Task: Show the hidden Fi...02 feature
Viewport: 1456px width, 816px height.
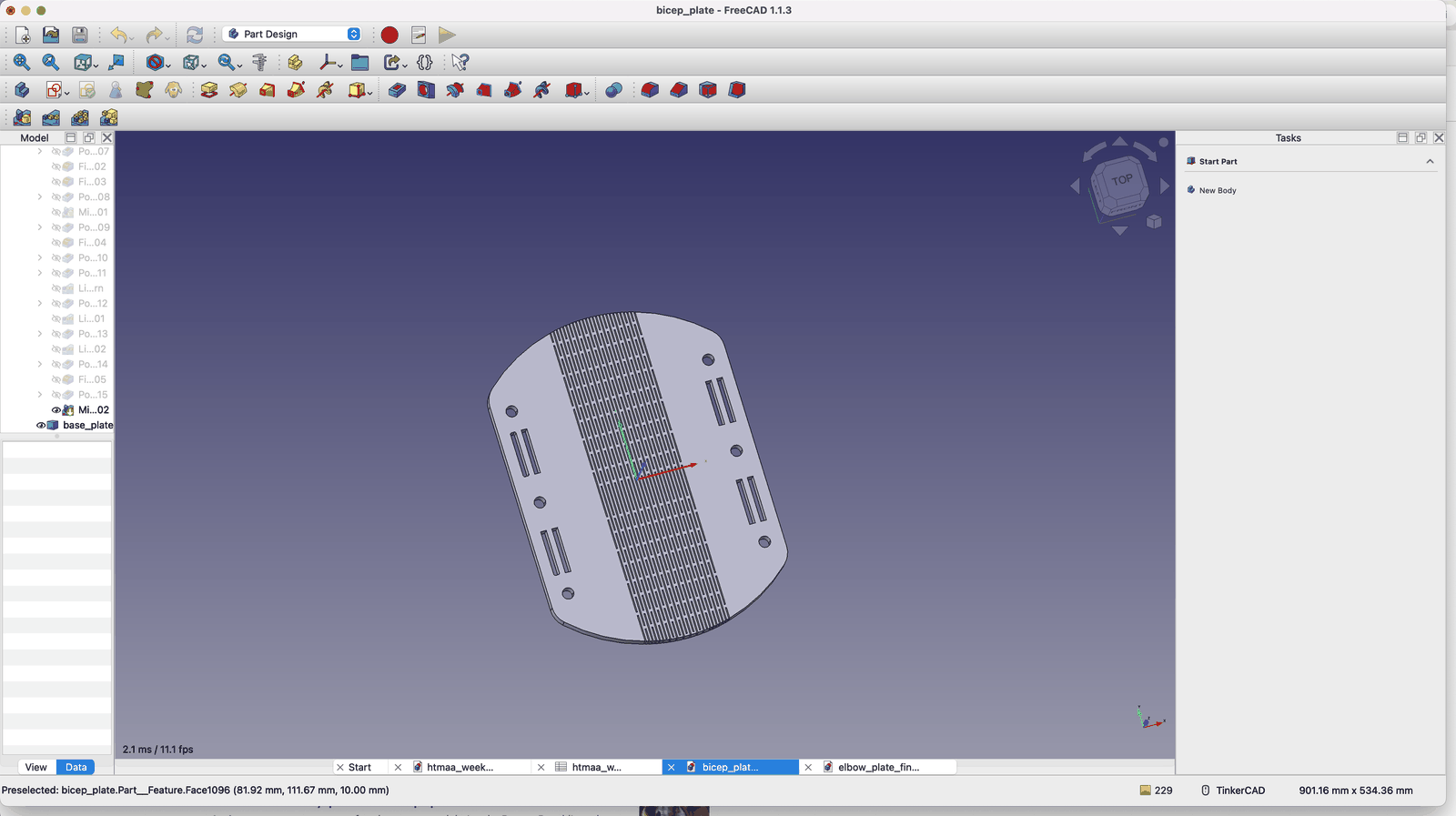Action: pos(56,166)
